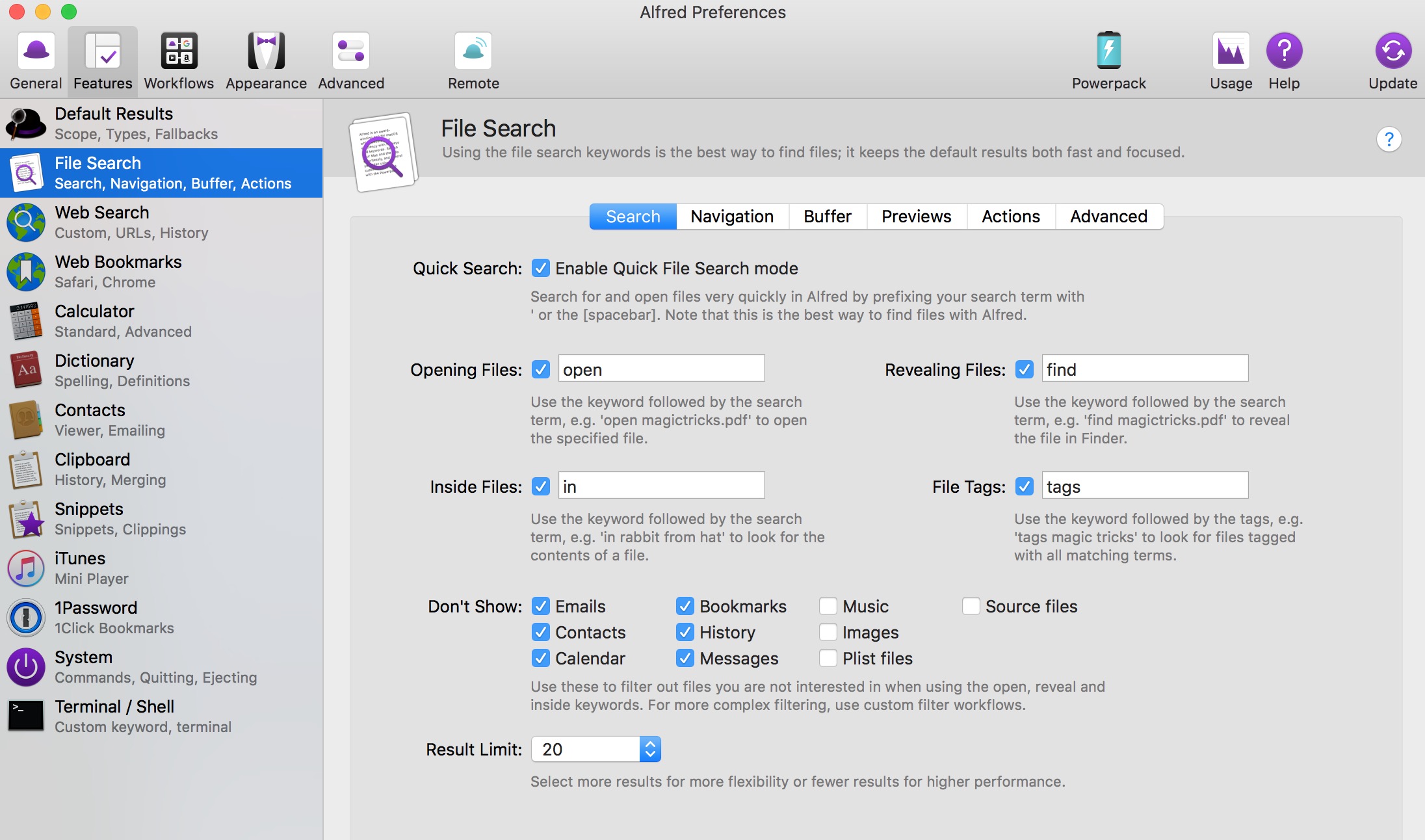Select System commands in the sidebar
This screenshot has width=1425, height=840.
pos(161,667)
